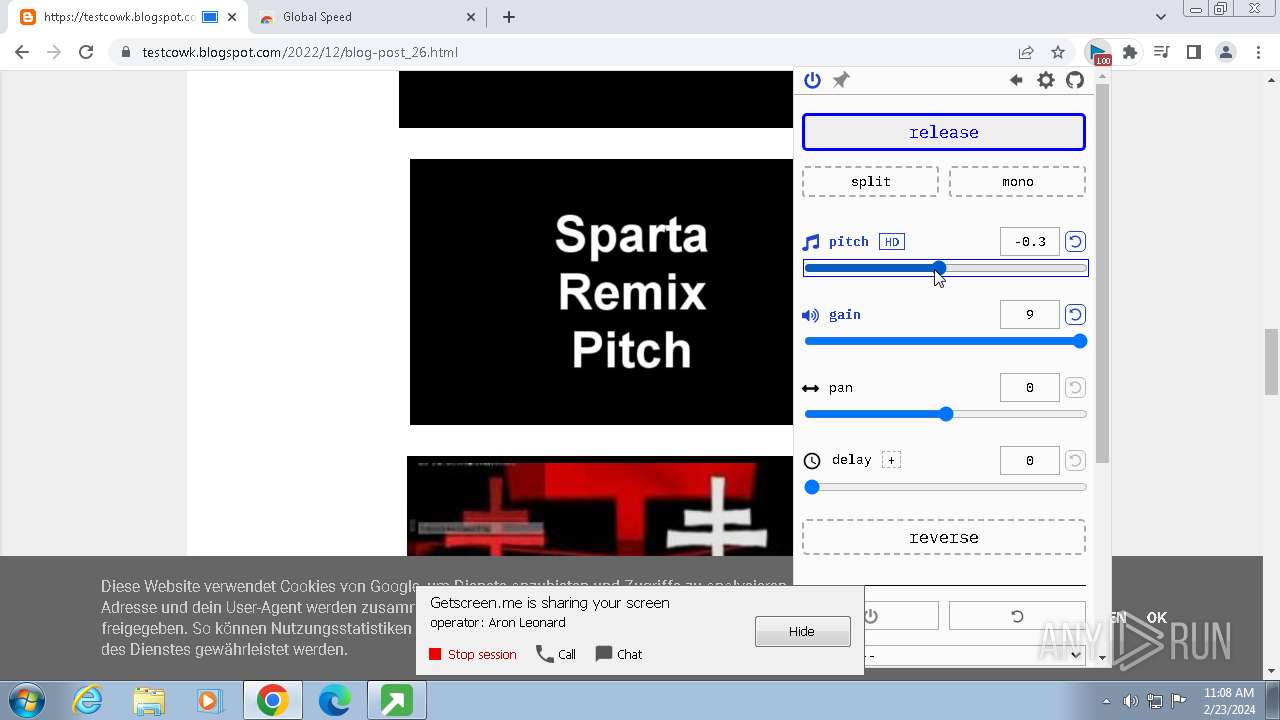Image resolution: width=1280 pixels, height=720 pixels.
Task: Adjust the pitch slider
Action: [x=945, y=268]
